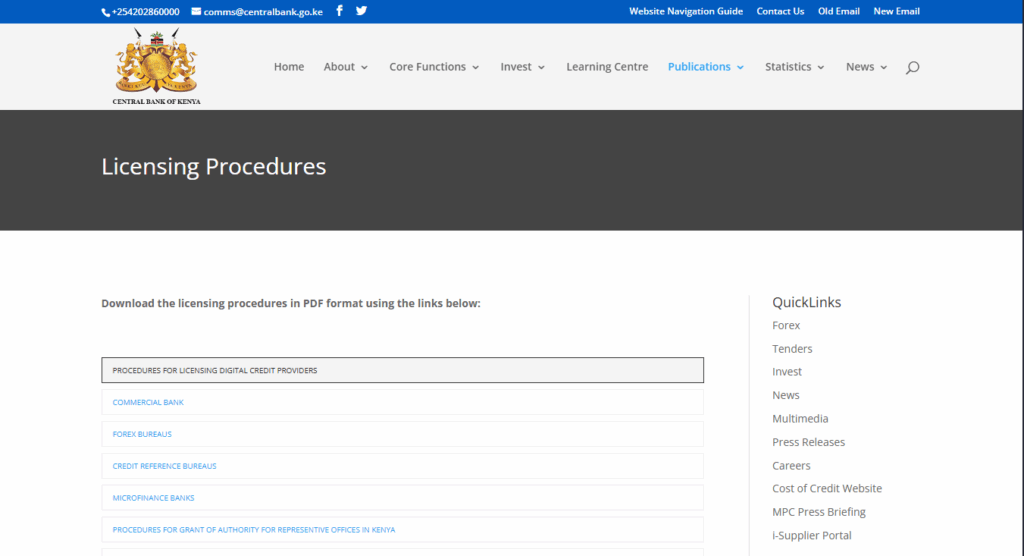The width and height of the screenshot is (1024, 556).
Task: Open the Learning Centre page
Action: [x=607, y=67]
